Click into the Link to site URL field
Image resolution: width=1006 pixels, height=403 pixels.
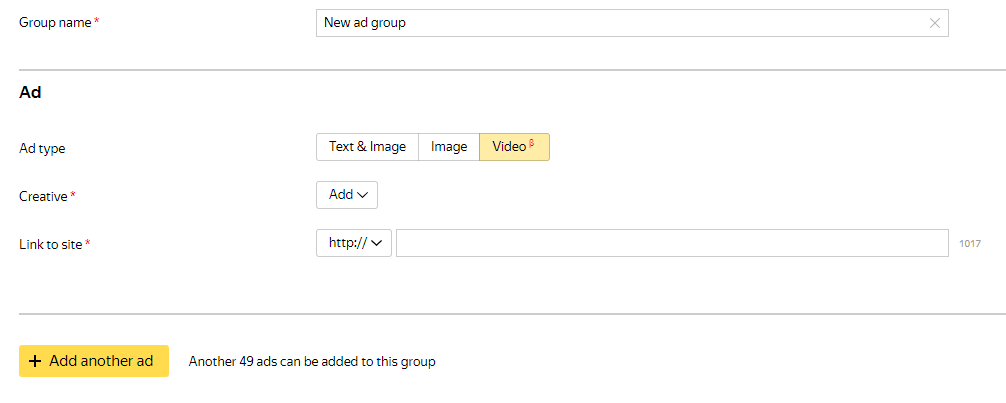[671, 243]
